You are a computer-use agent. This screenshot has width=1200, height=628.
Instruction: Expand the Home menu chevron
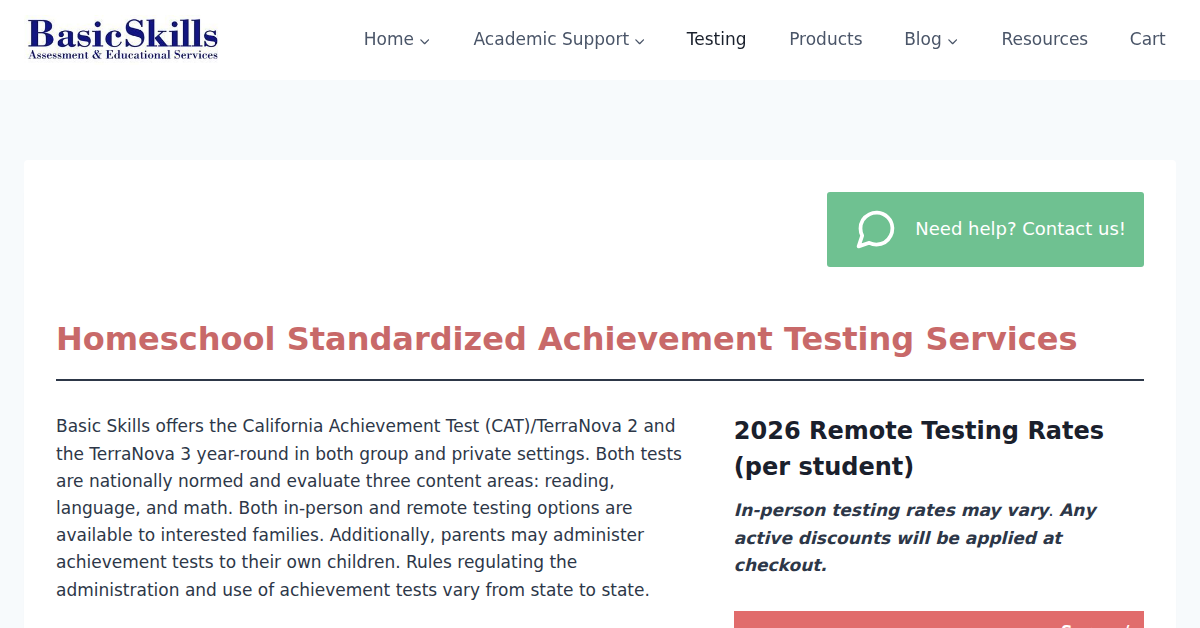(425, 41)
